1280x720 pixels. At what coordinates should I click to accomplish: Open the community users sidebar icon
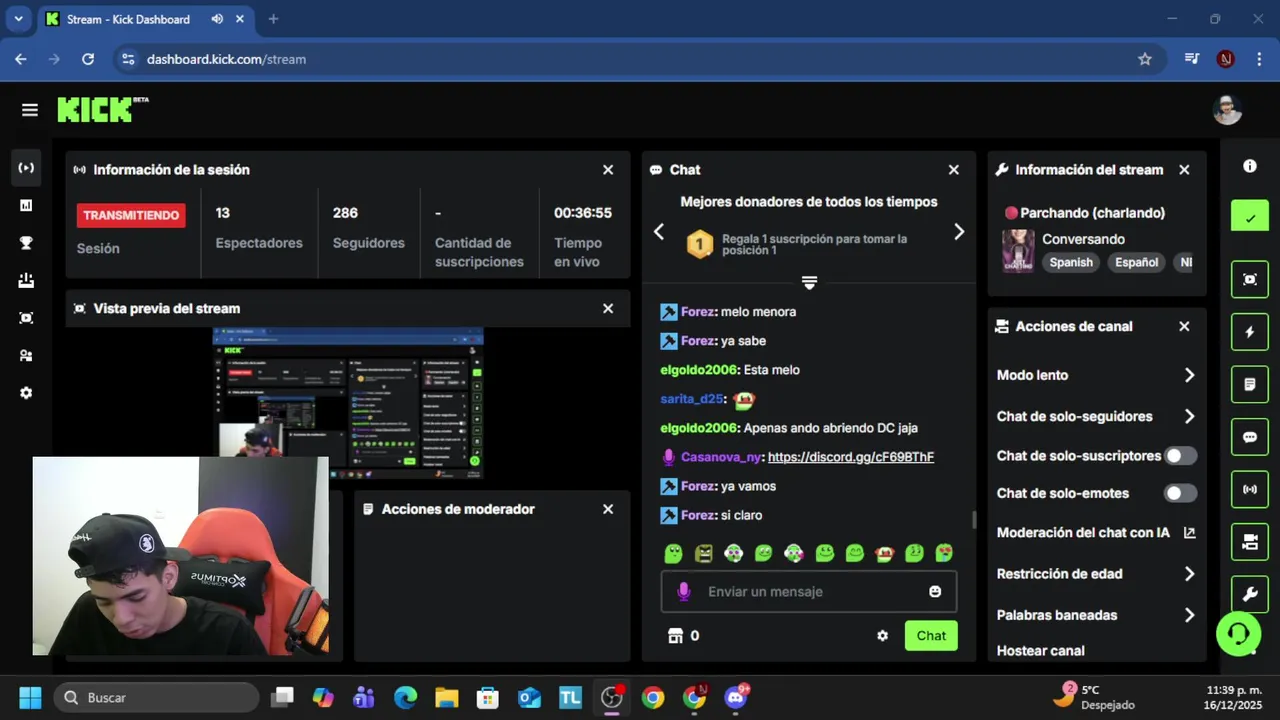pos(26,355)
